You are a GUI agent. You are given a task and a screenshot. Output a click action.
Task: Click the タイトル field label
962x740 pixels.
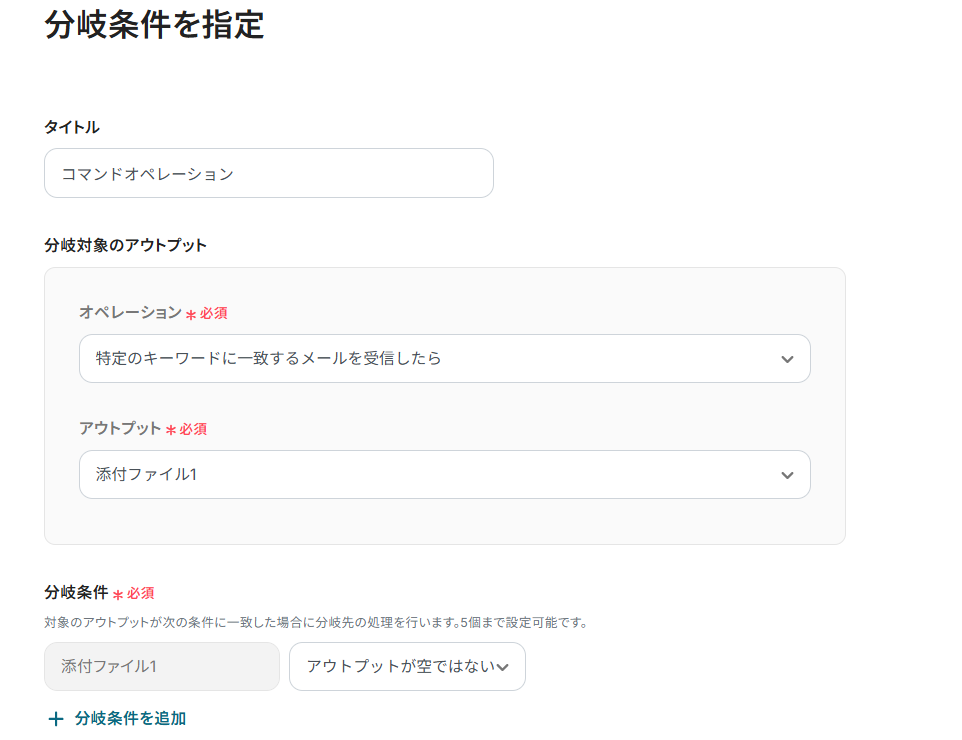pyautogui.click(x=72, y=127)
